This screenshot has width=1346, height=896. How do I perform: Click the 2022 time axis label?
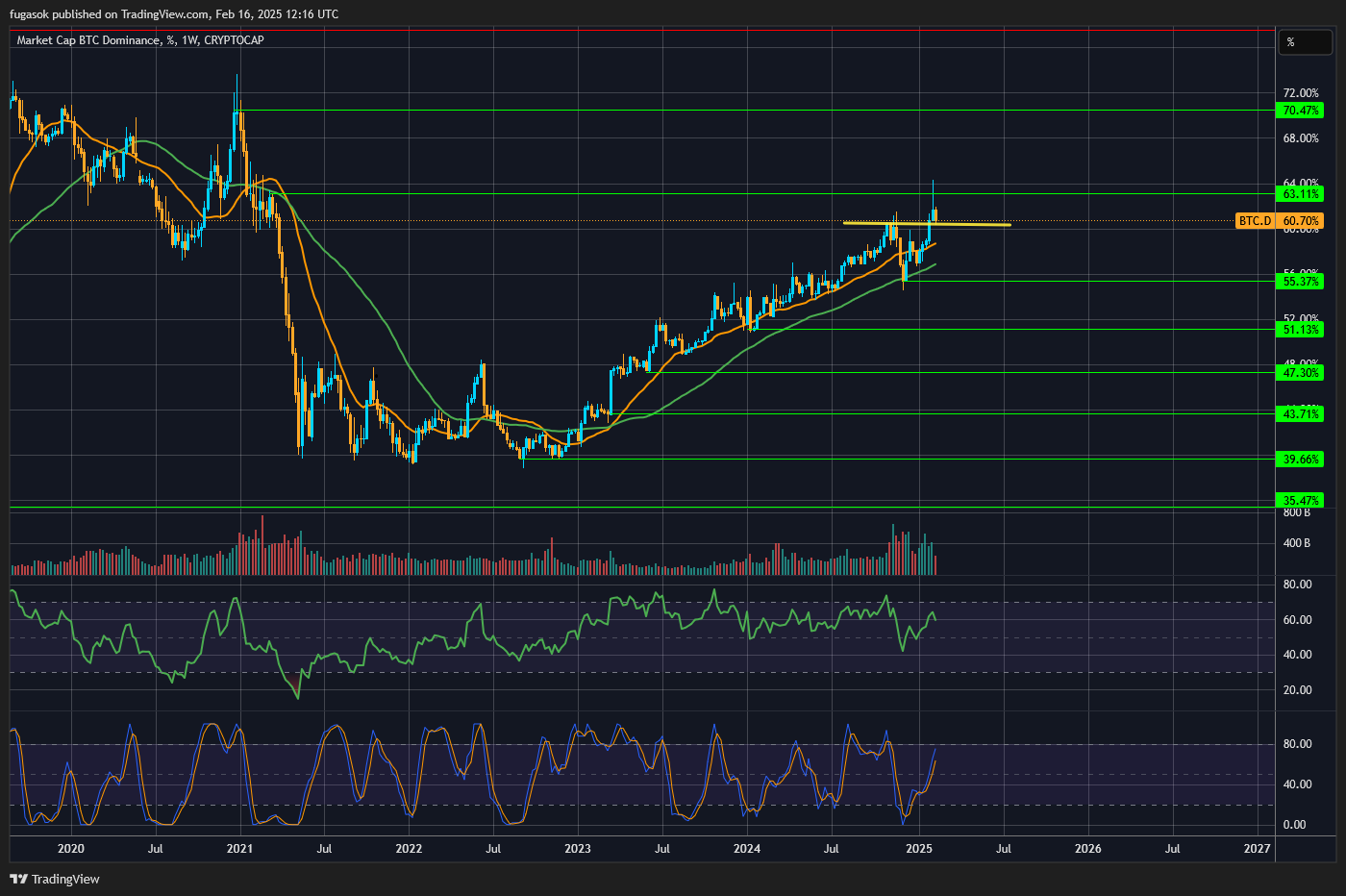coord(409,849)
